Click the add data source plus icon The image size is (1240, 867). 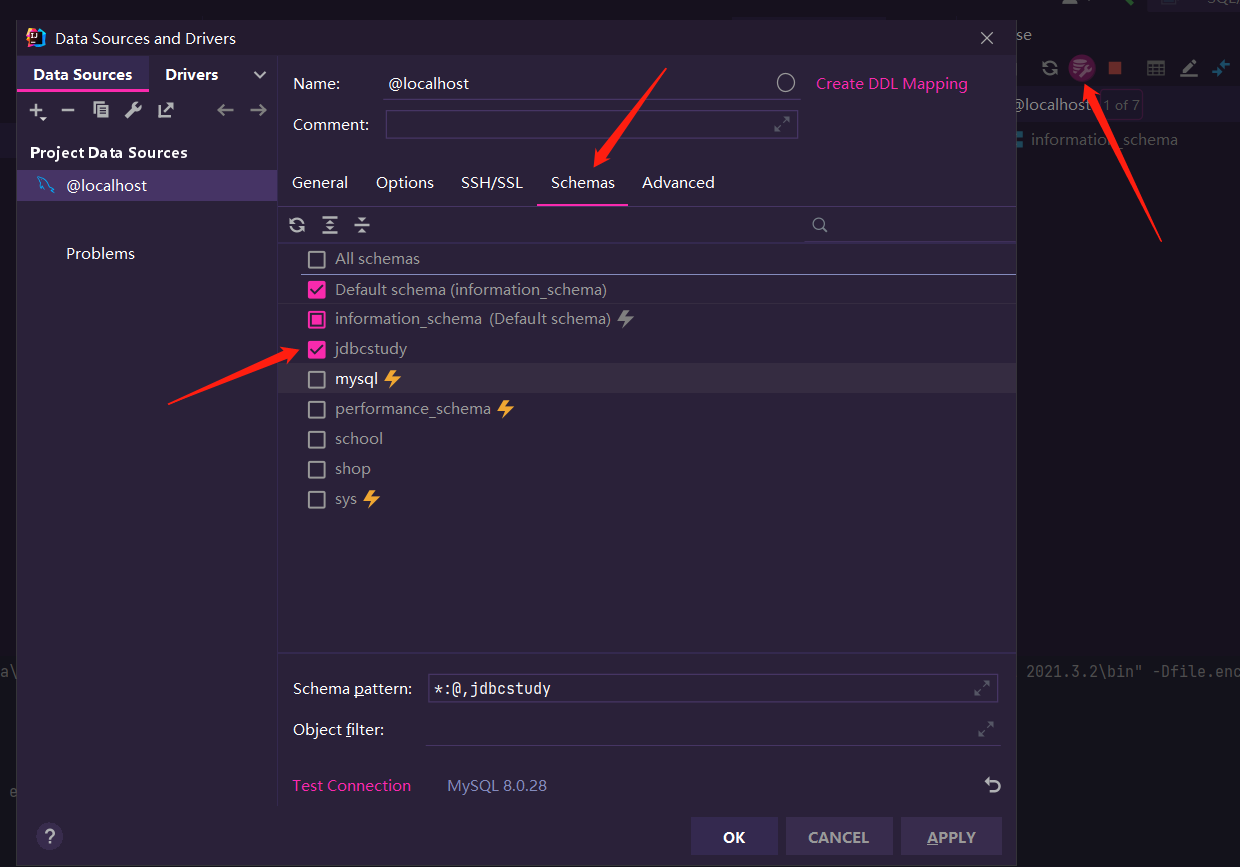[x=37, y=110]
